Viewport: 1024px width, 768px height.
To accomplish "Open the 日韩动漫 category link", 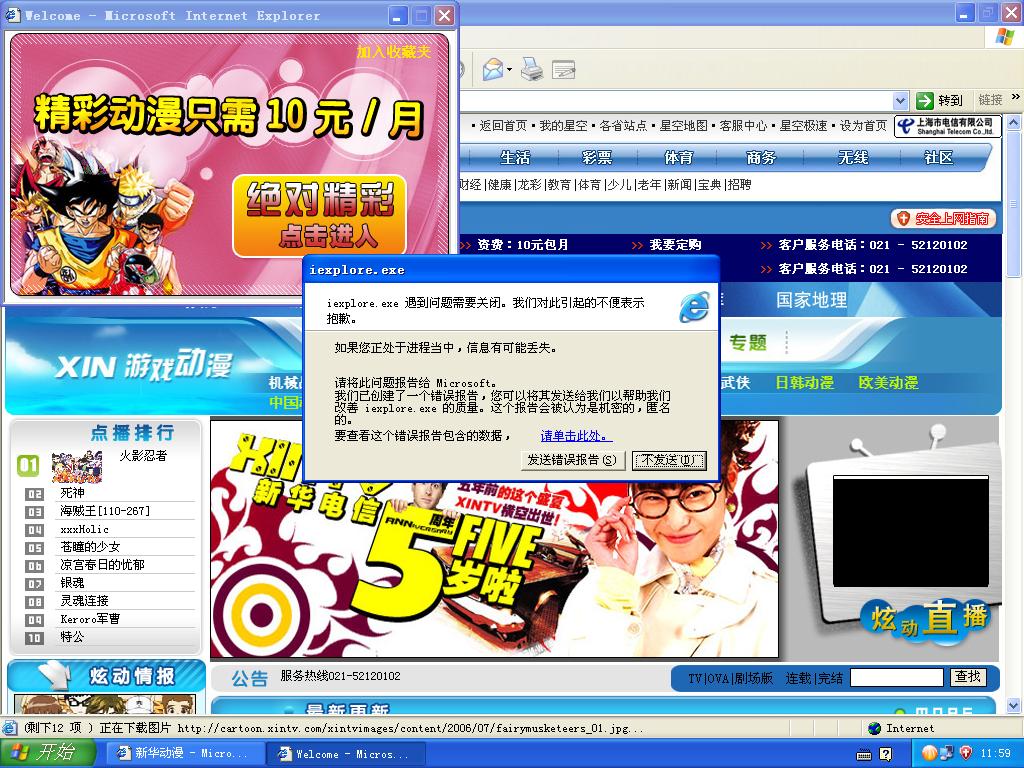I will (805, 383).
